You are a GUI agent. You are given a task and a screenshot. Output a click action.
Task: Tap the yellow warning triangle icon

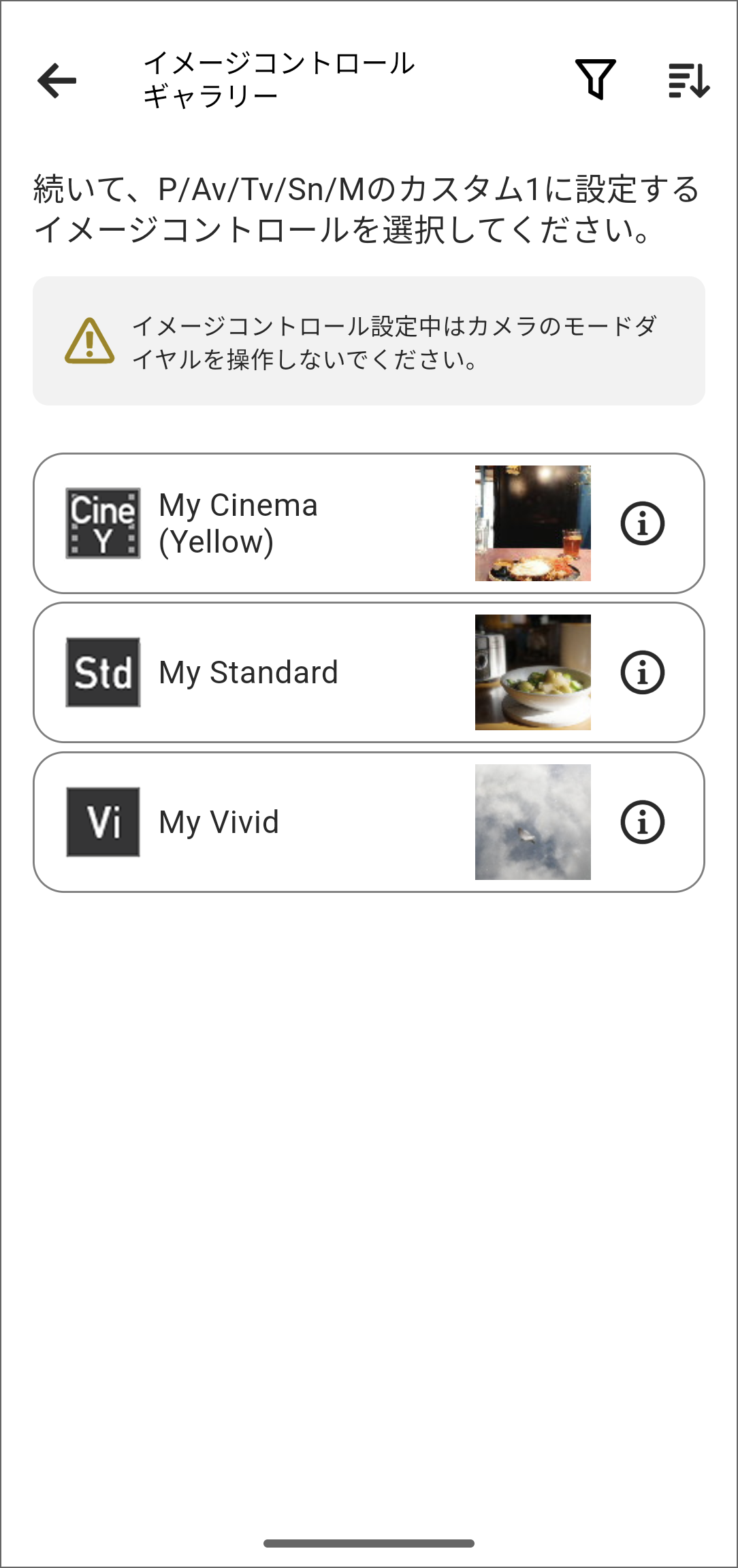(89, 341)
